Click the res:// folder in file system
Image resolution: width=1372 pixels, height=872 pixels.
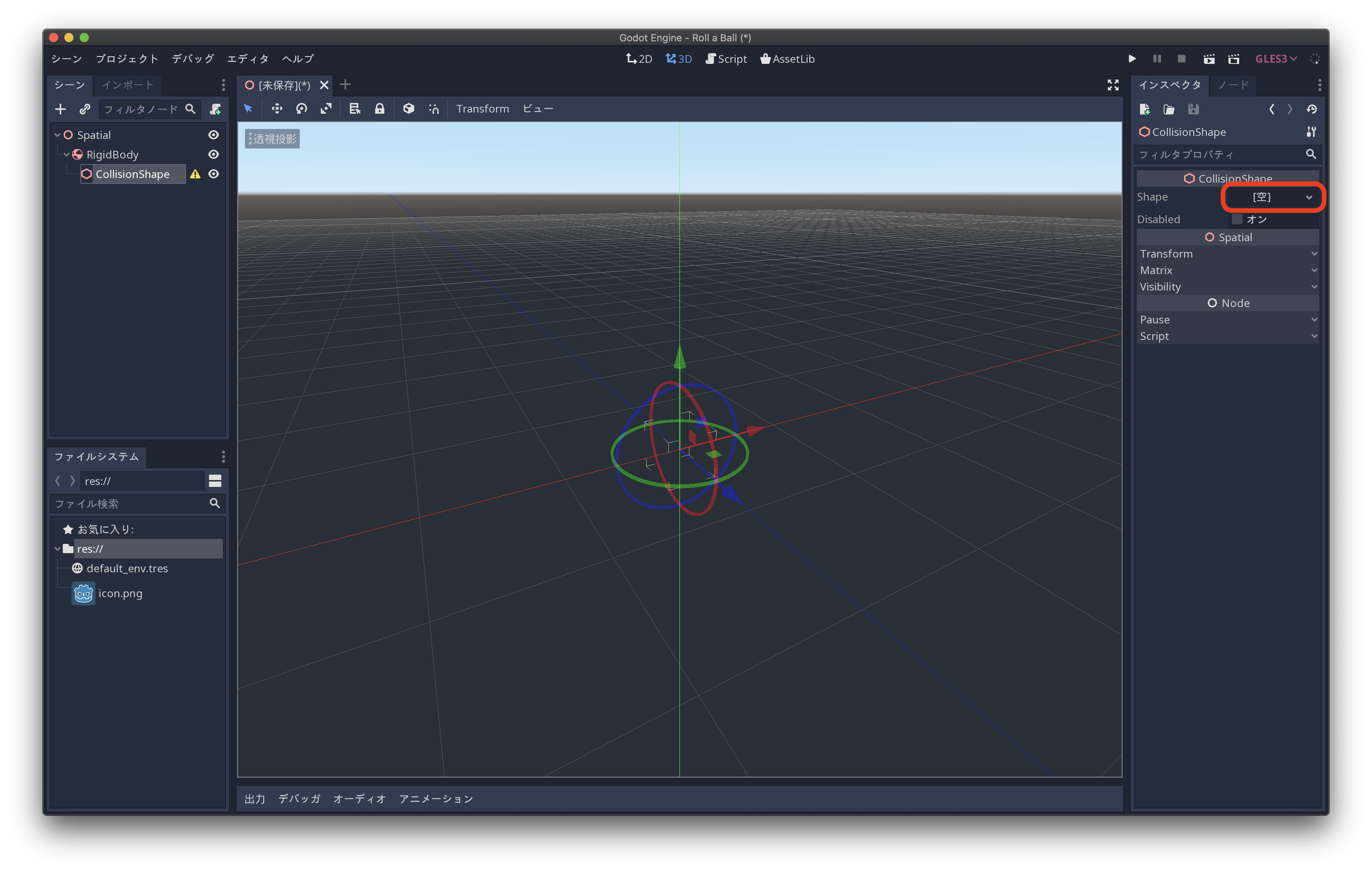tap(92, 549)
